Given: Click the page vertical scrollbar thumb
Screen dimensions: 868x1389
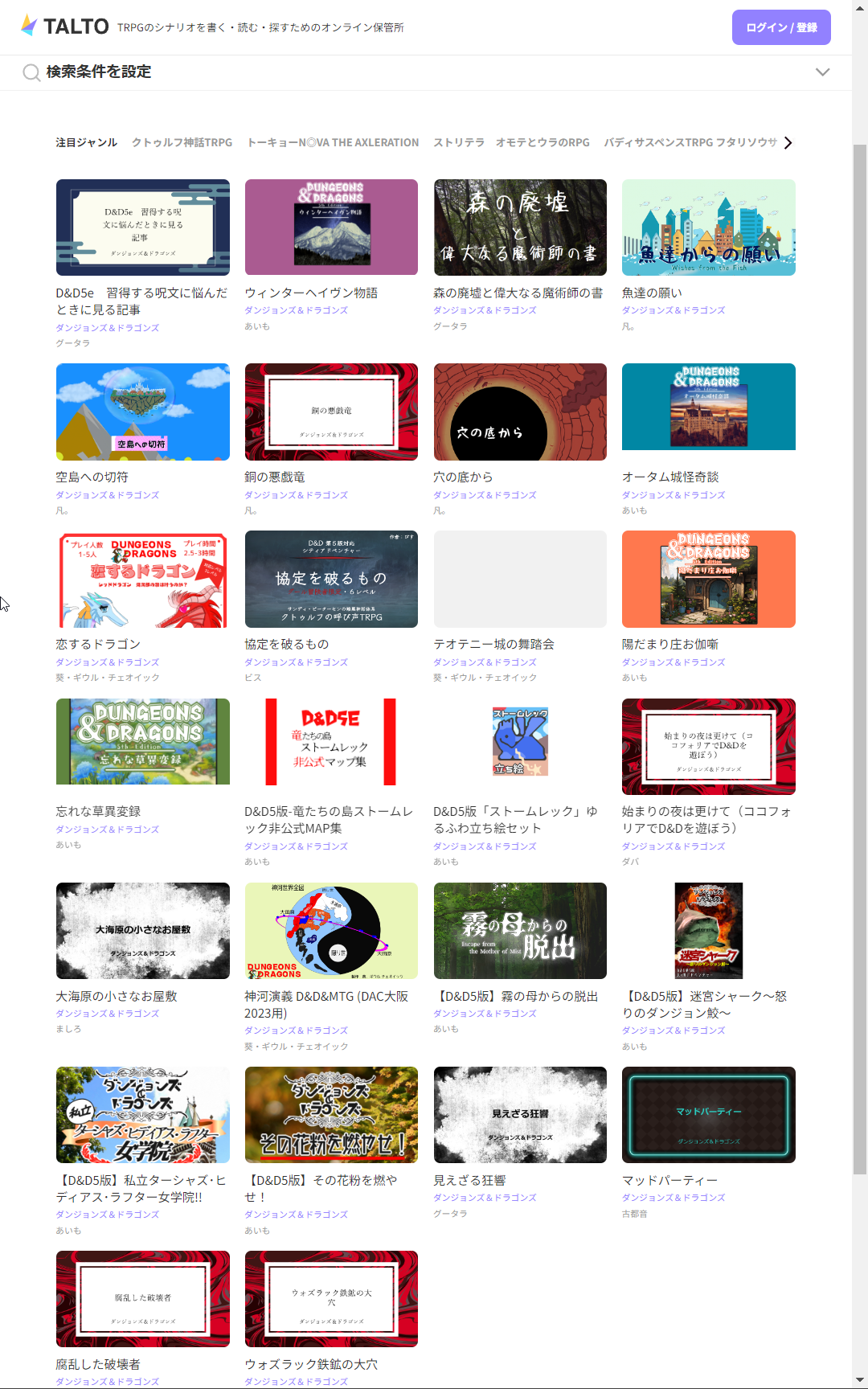Looking at the screenshot, I should (860, 659).
